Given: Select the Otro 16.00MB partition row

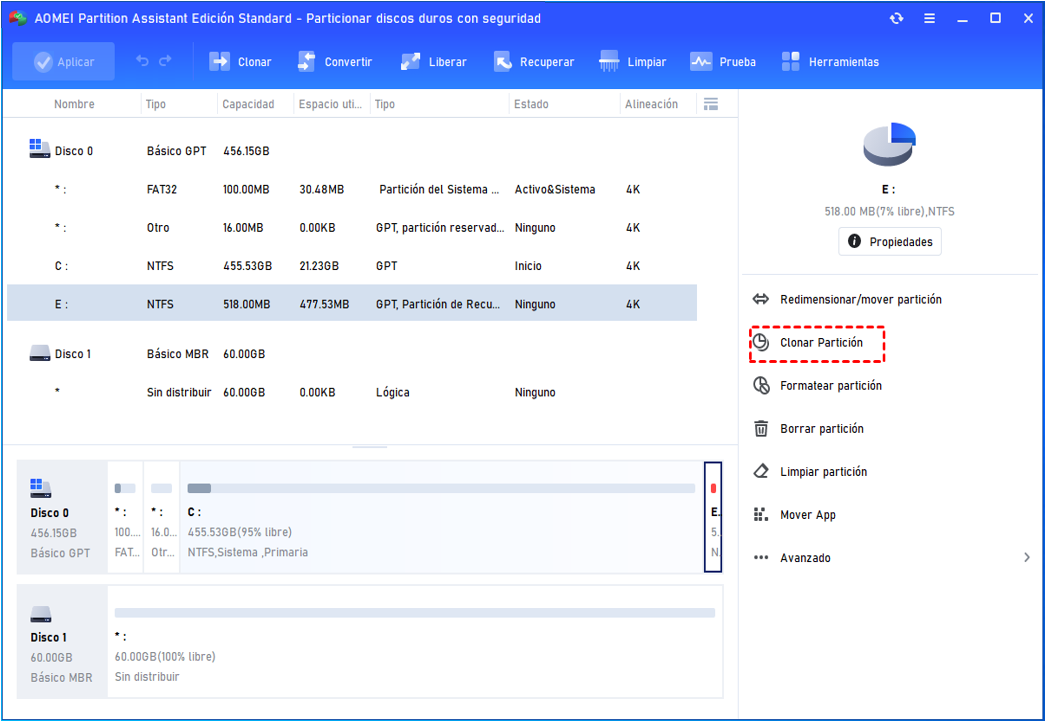Looking at the screenshot, I should 352,228.
